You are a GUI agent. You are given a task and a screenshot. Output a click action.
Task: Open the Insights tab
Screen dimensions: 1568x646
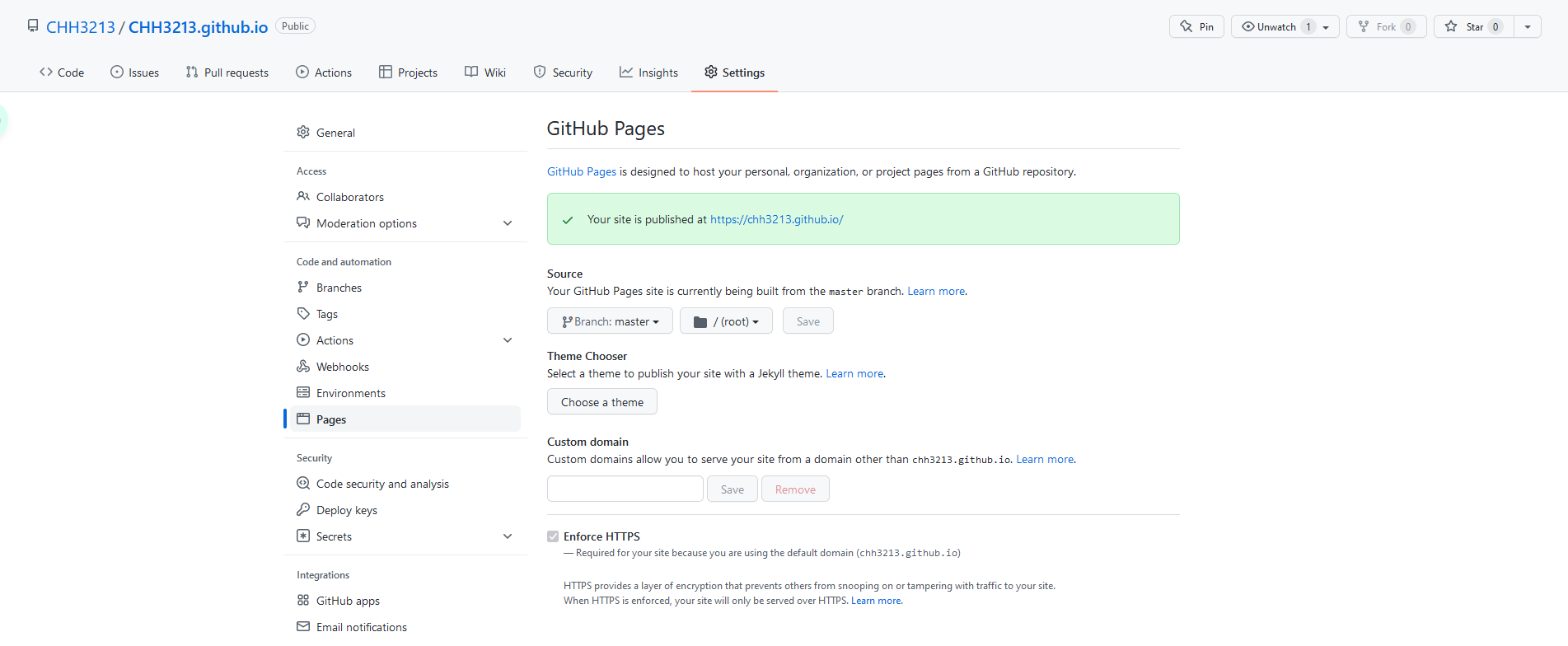tap(649, 73)
